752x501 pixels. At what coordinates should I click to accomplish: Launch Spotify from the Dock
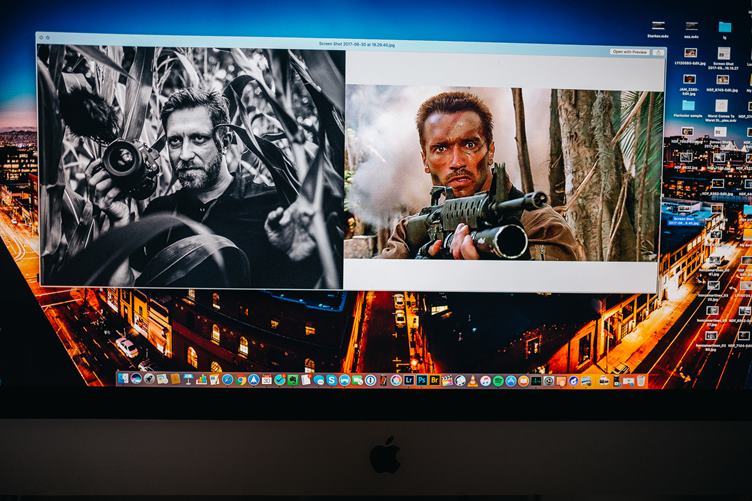[x=498, y=381]
